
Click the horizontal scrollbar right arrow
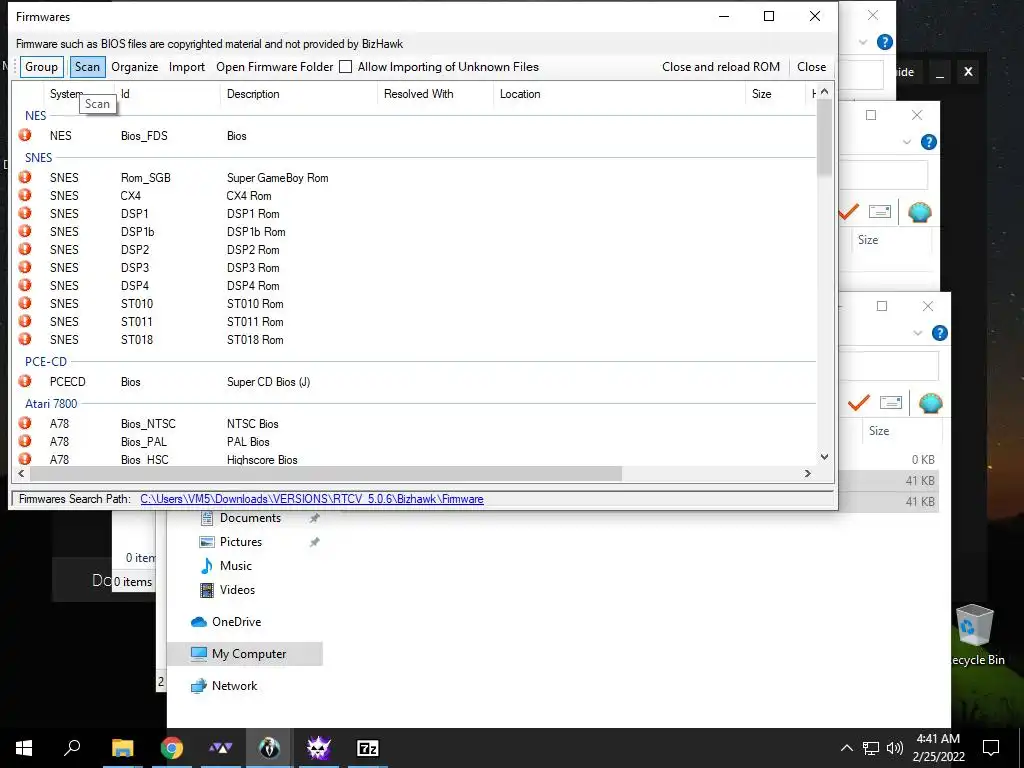pos(808,473)
